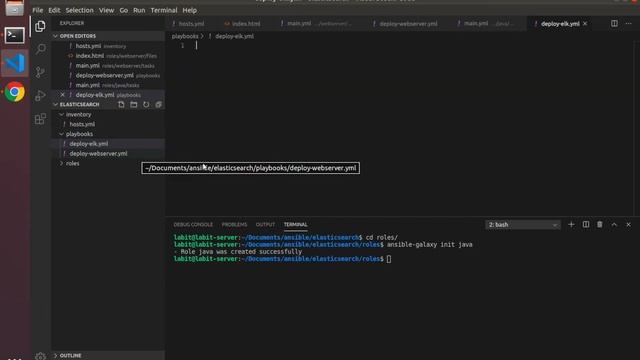Open the Explorer view in activity bar
Viewport: 640px width, 360px height.
[40, 26]
